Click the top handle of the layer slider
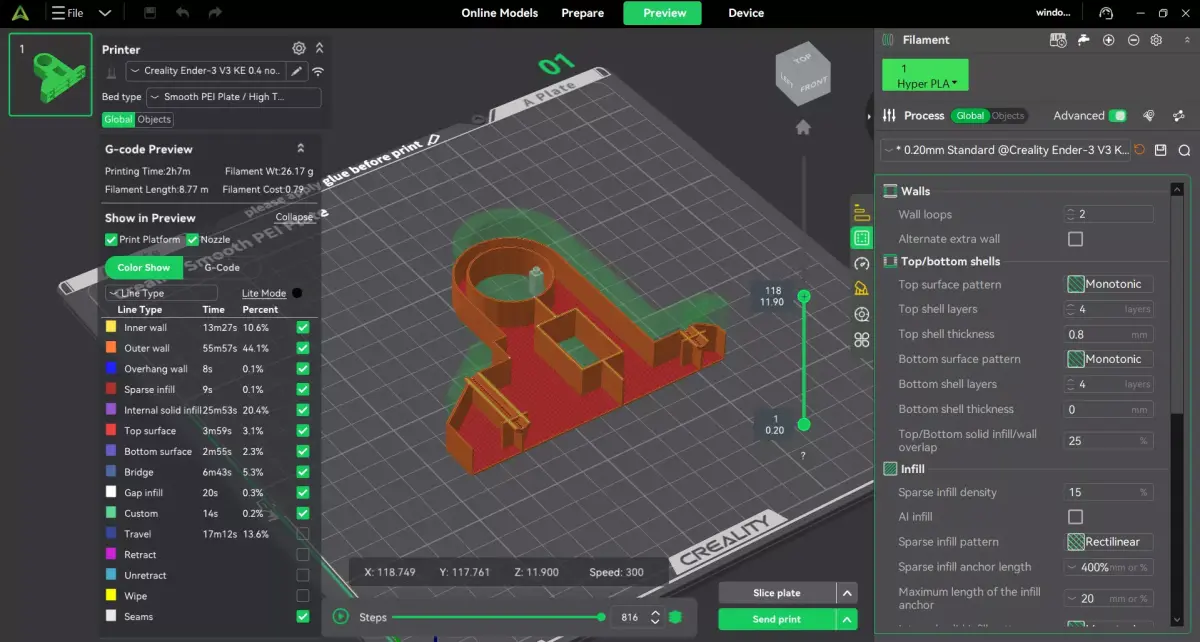The image size is (1200, 642). pyautogui.click(x=804, y=296)
